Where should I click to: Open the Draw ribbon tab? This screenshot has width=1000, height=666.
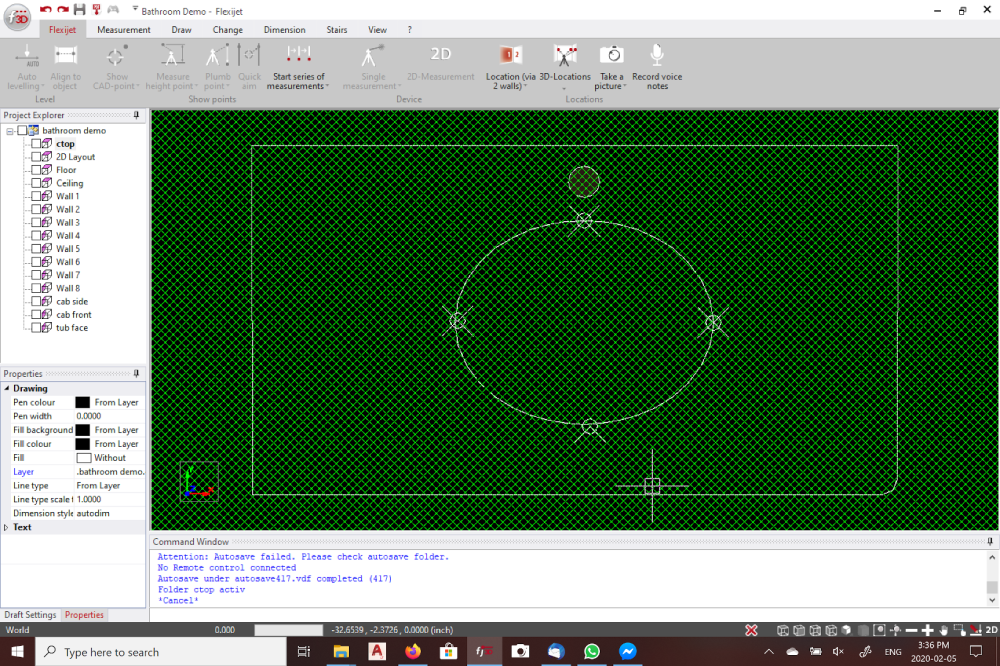tap(181, 30)
